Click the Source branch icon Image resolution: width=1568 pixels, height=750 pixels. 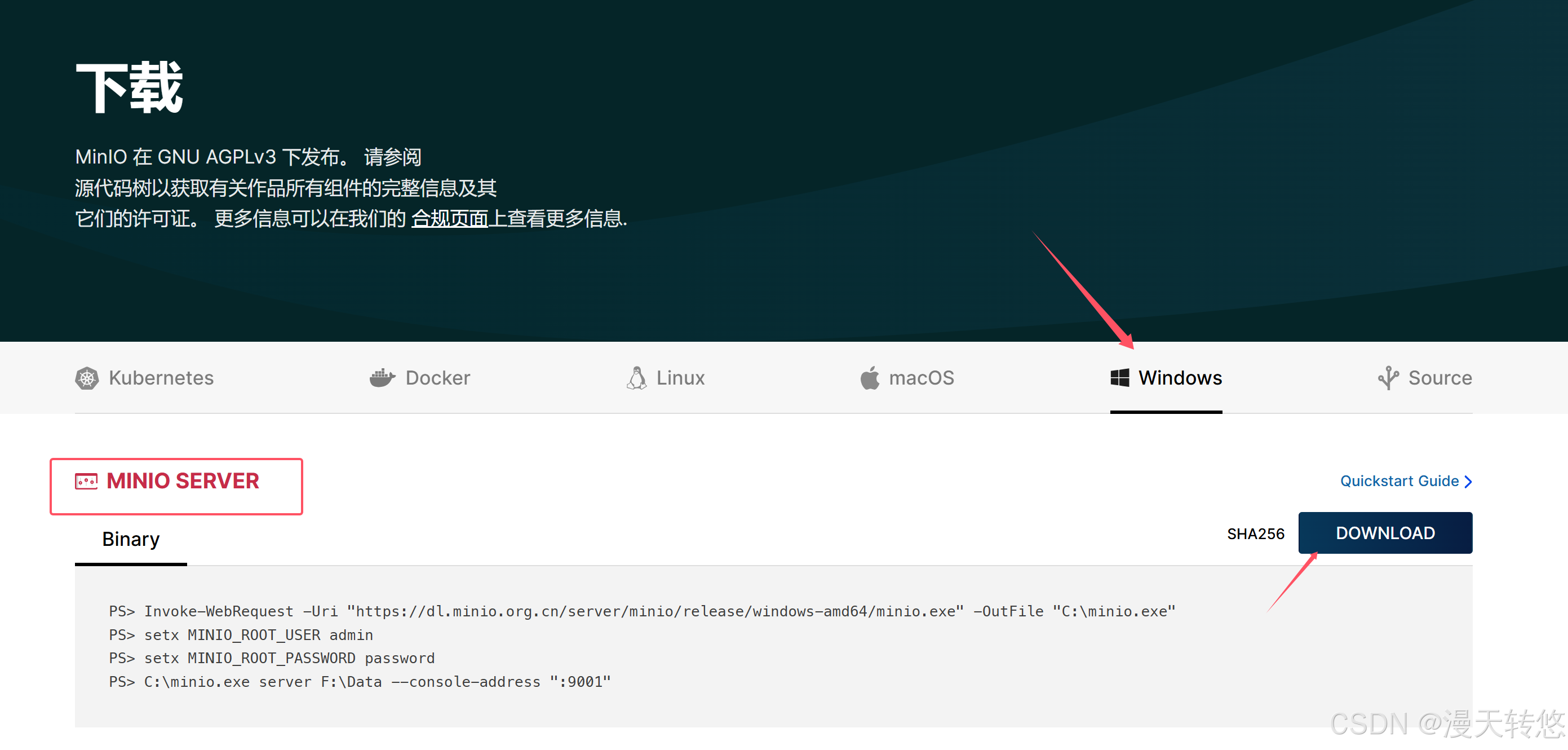point(1388,378)
